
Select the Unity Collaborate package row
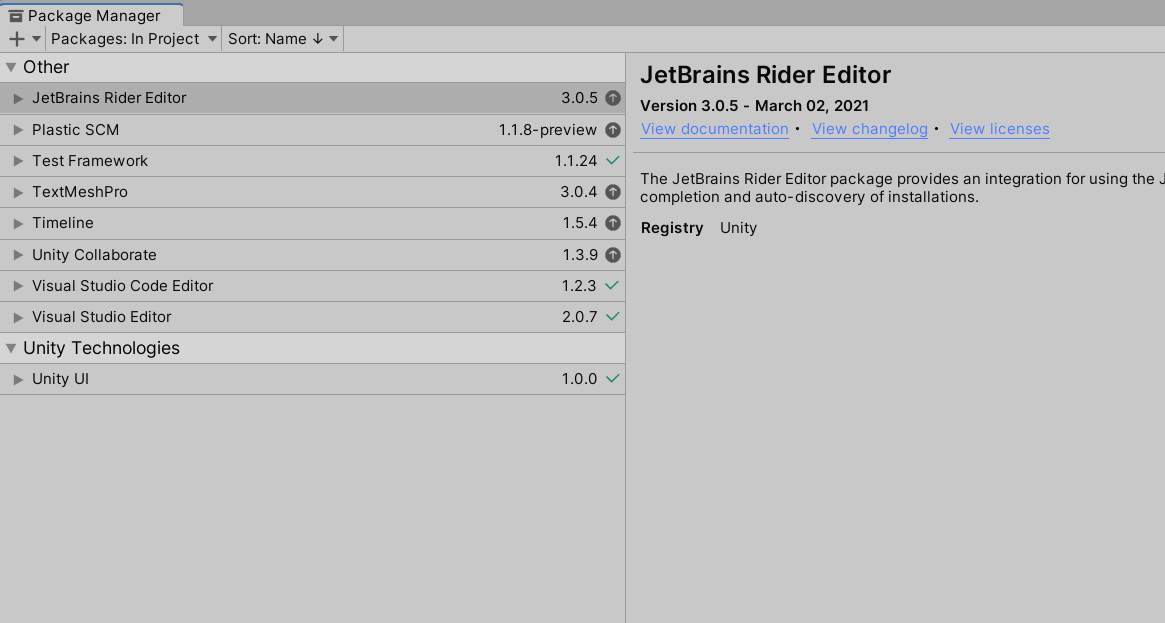click(x=300, y=254)
